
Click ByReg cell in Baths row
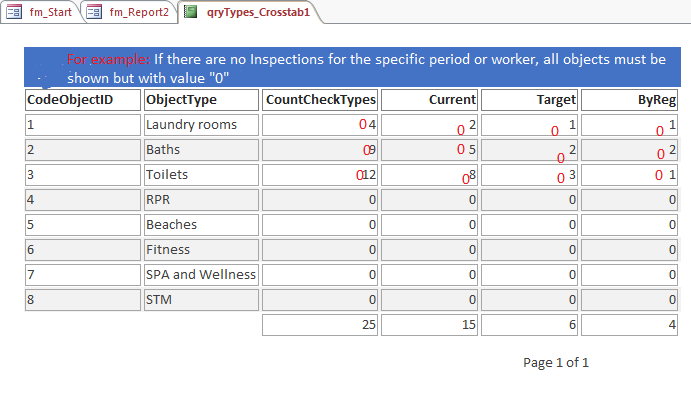tap(629, 150)
